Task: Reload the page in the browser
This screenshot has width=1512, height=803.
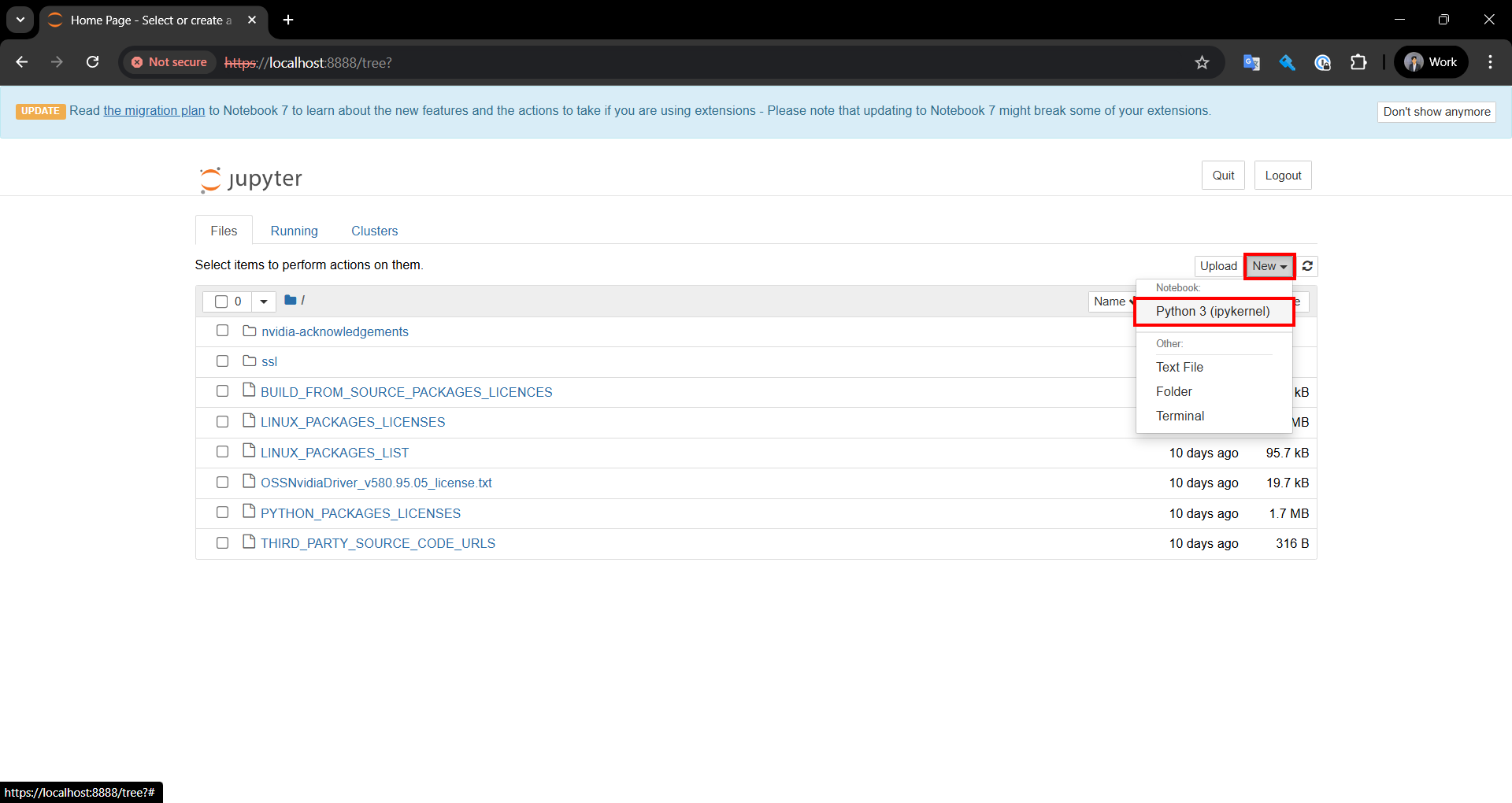Action: click(92, 62)
